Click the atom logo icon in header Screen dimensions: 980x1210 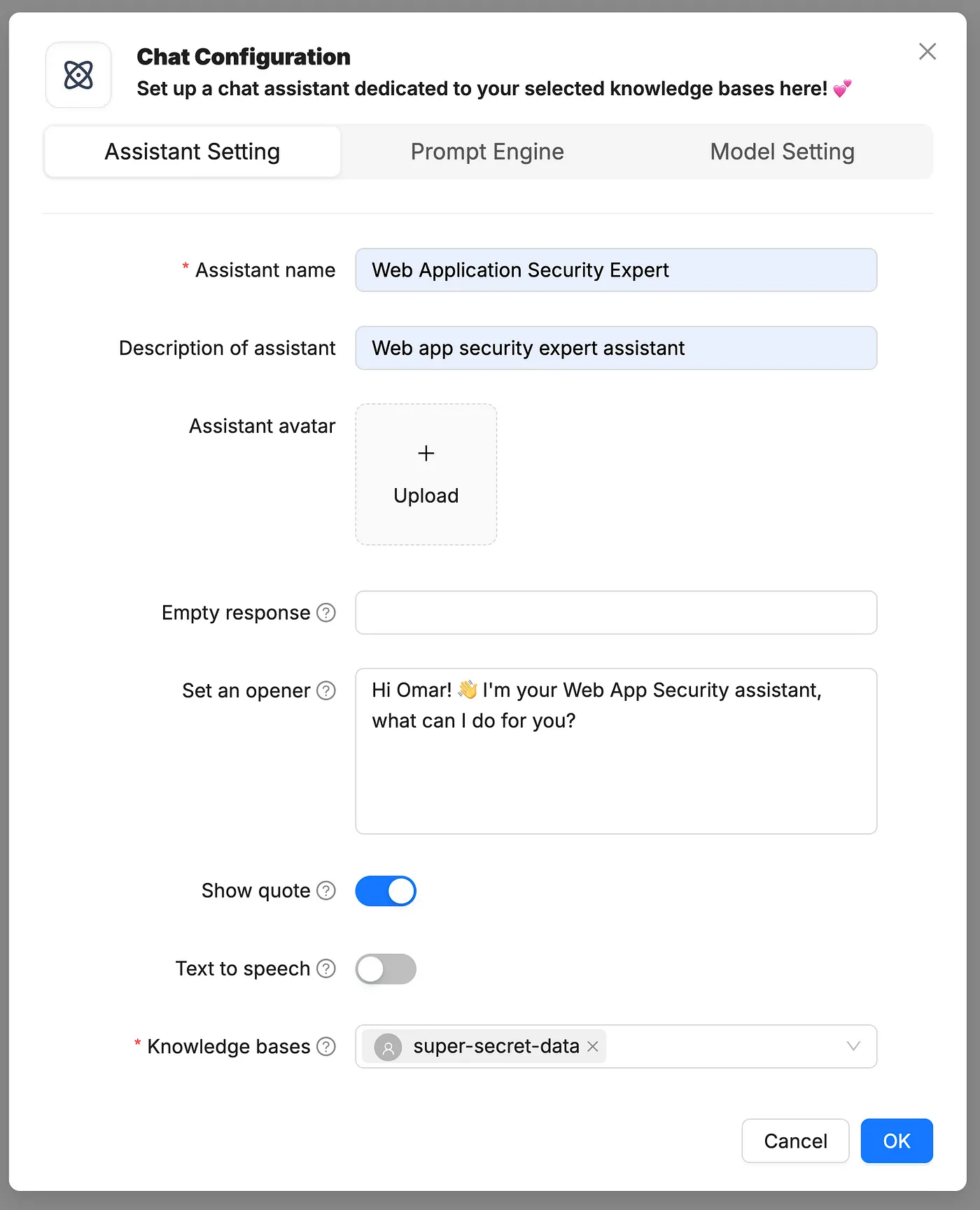[x=78, y=75]
